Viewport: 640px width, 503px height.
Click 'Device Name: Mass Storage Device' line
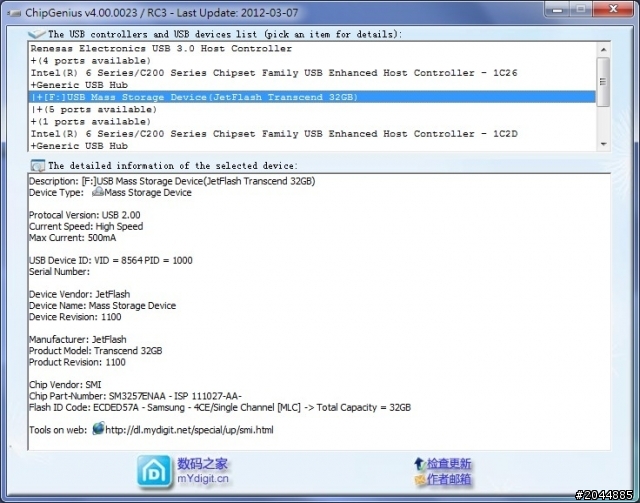coord(102,306)
